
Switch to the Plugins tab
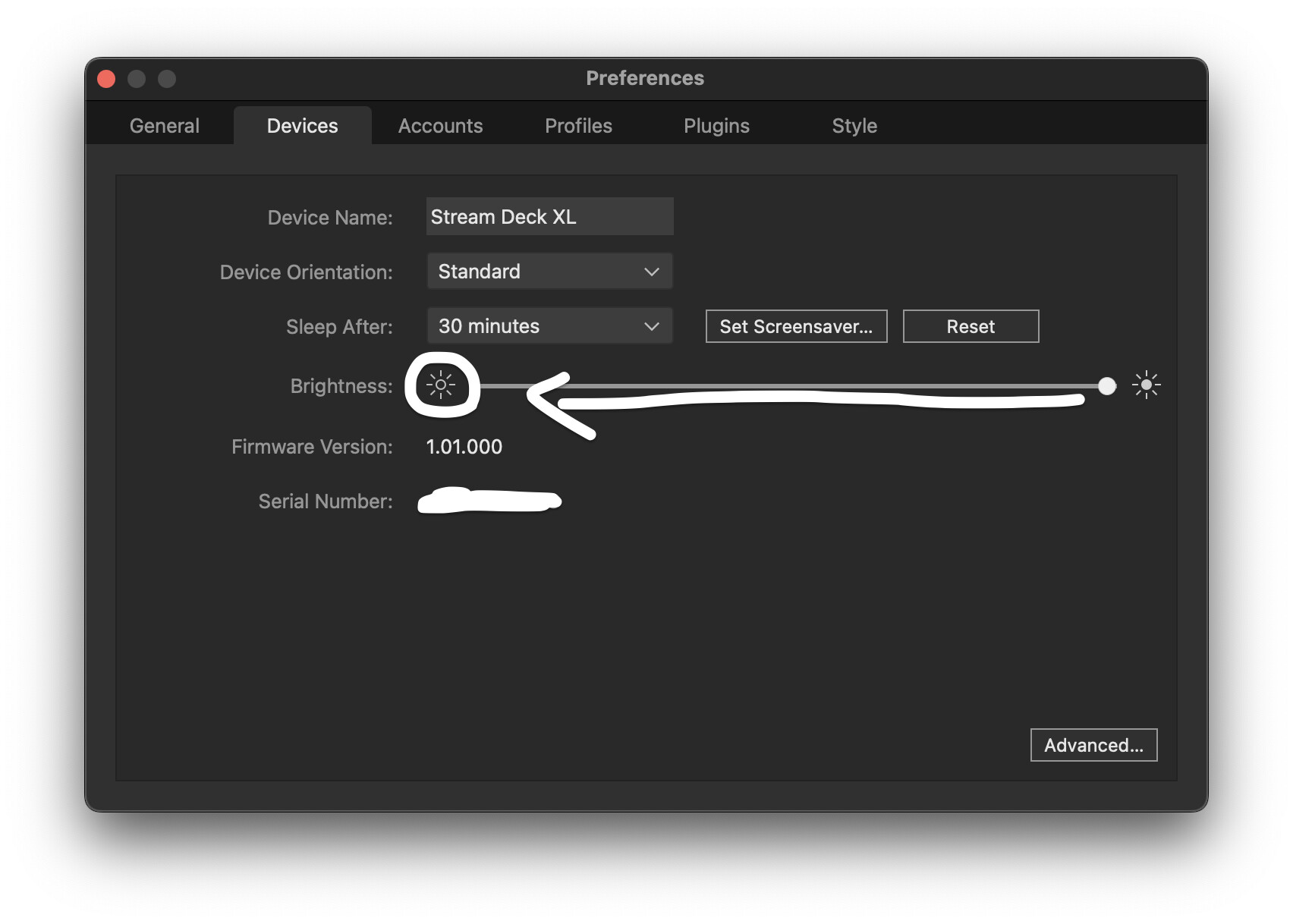(x=716, y=126)
